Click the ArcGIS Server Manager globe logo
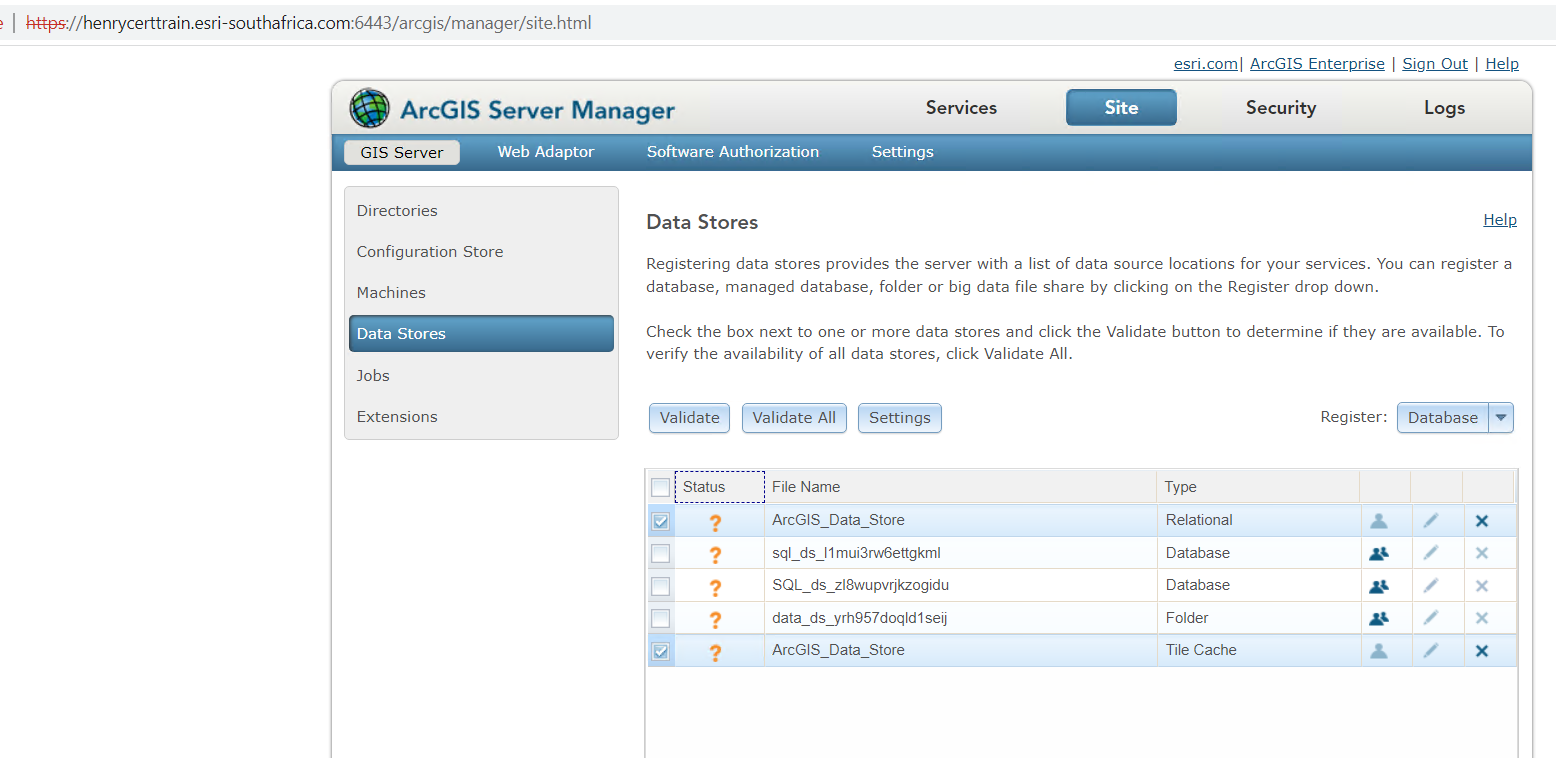This screenshot has height=758, width=1556. [x=370, y=108]
